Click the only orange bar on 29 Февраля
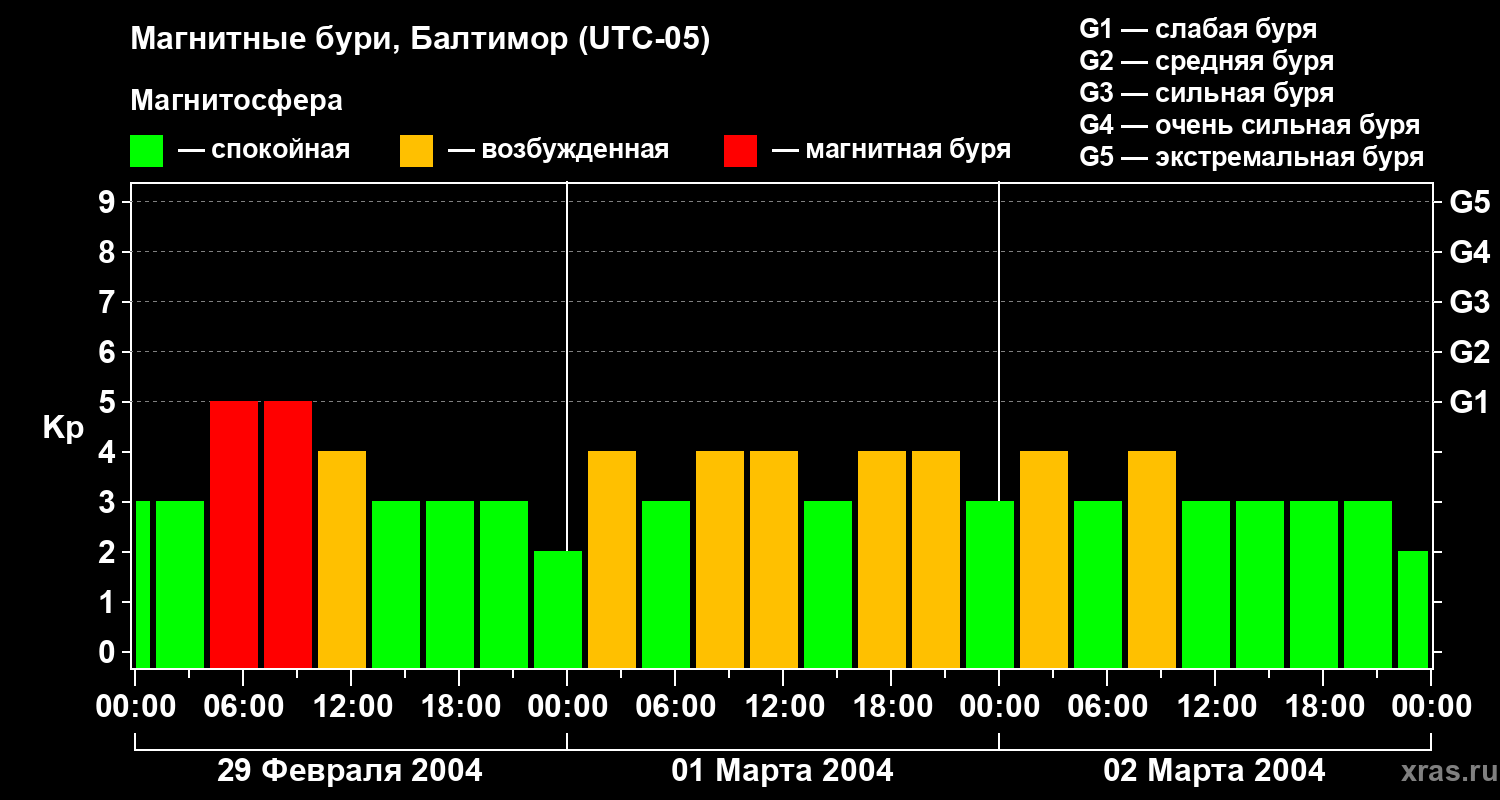Screen dimensions: 1500x800 point(342,559)
